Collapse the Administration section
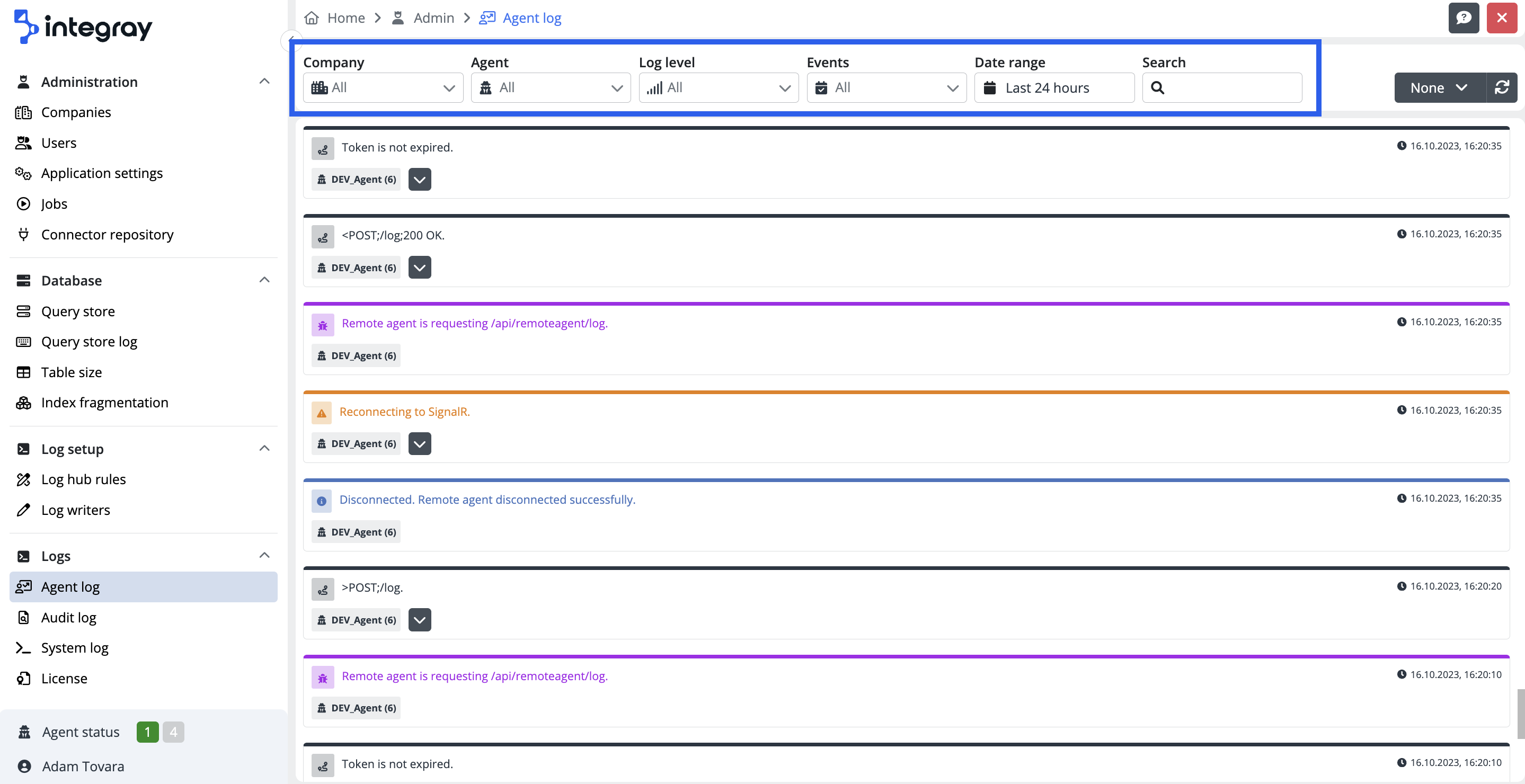Viewport: 1525px width, 784px height. 264,81
